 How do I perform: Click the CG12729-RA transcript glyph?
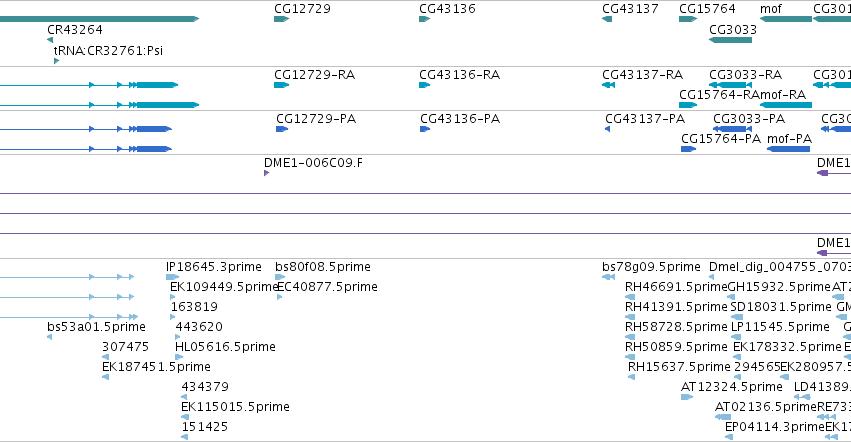point(281,85)
